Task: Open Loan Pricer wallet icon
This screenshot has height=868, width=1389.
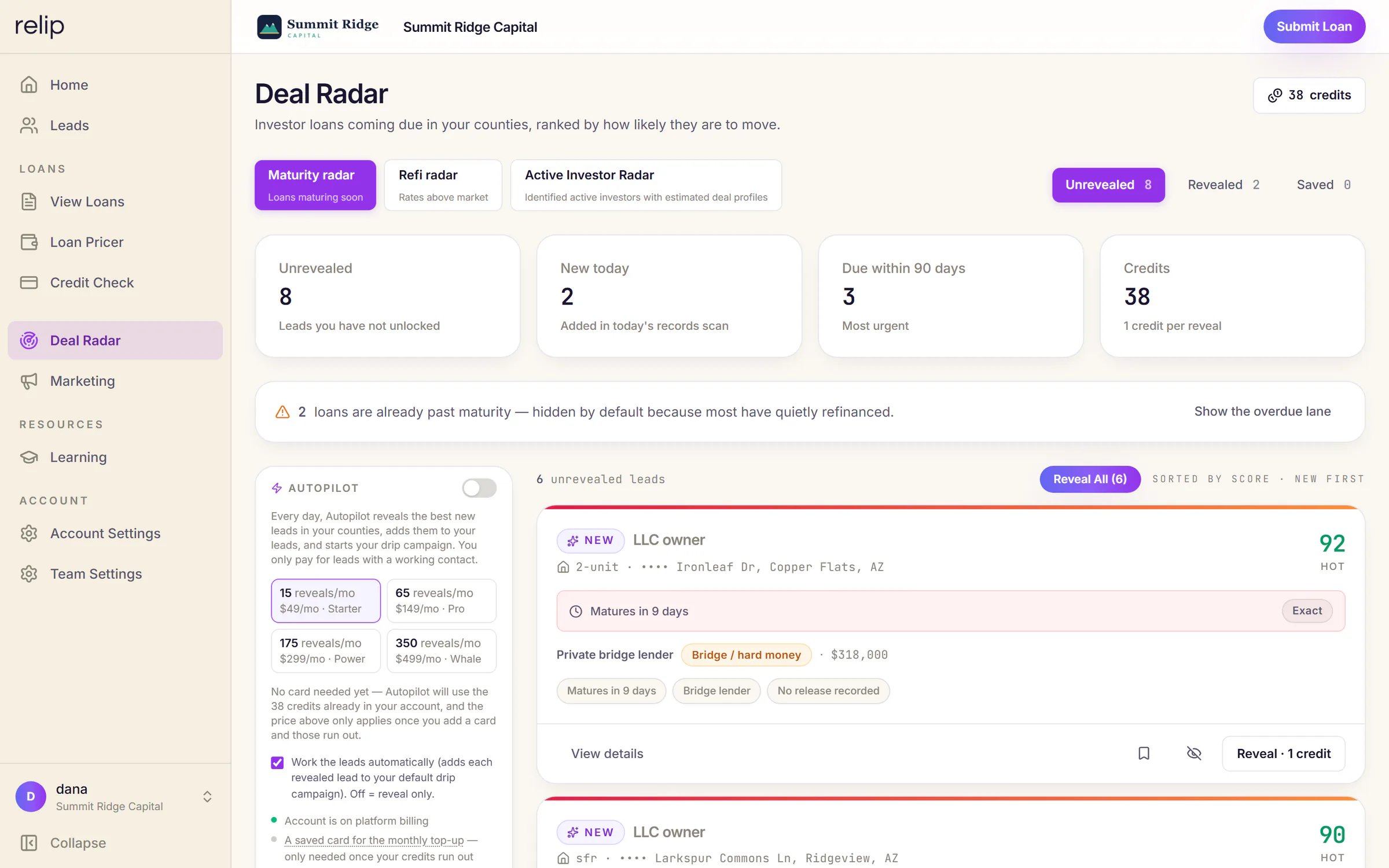Action: (29, 242)
